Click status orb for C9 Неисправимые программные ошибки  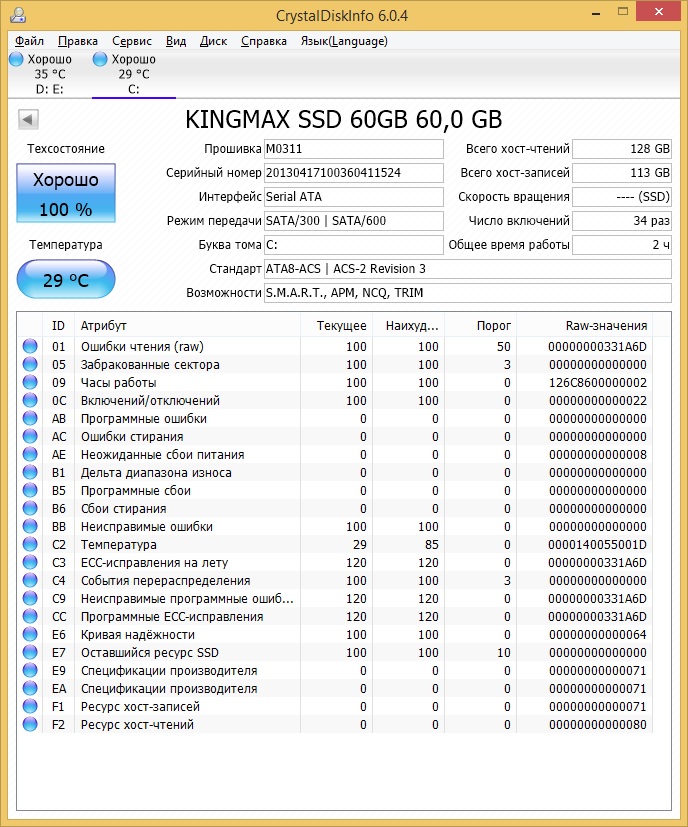tap(30, 598)
